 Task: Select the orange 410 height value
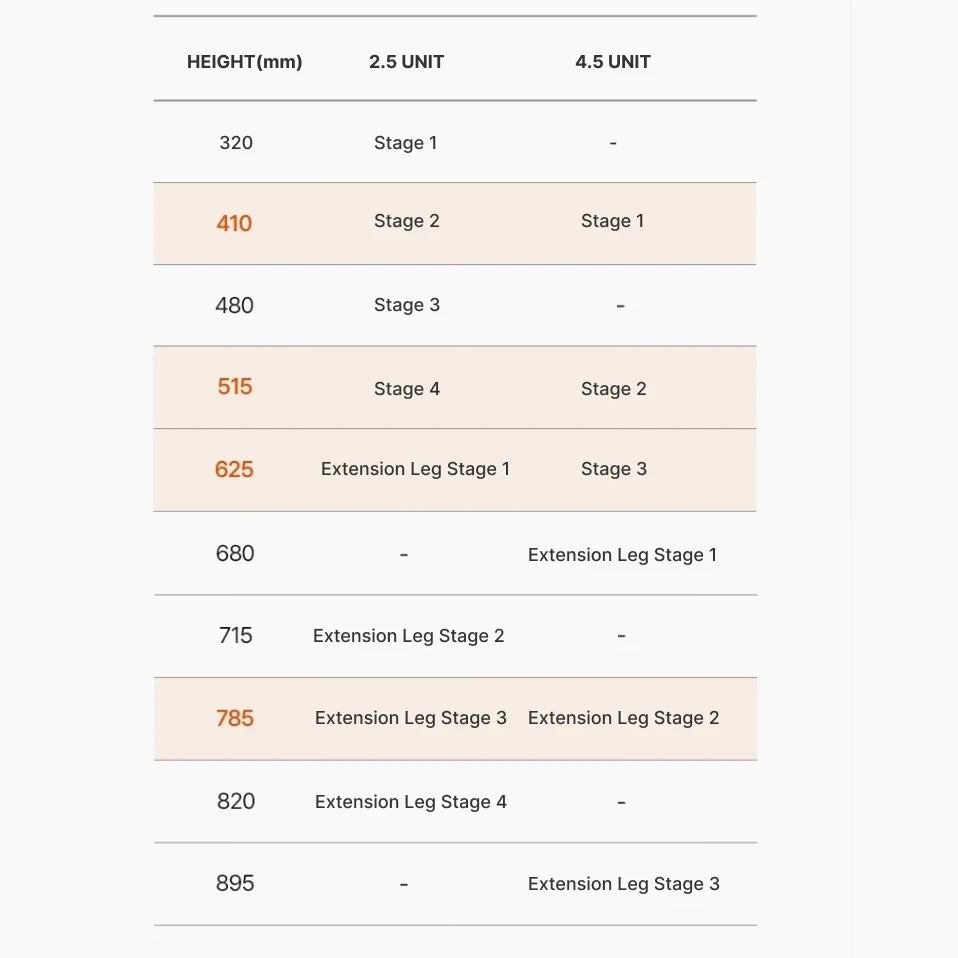pyautogui.click(x=234, y=223)
